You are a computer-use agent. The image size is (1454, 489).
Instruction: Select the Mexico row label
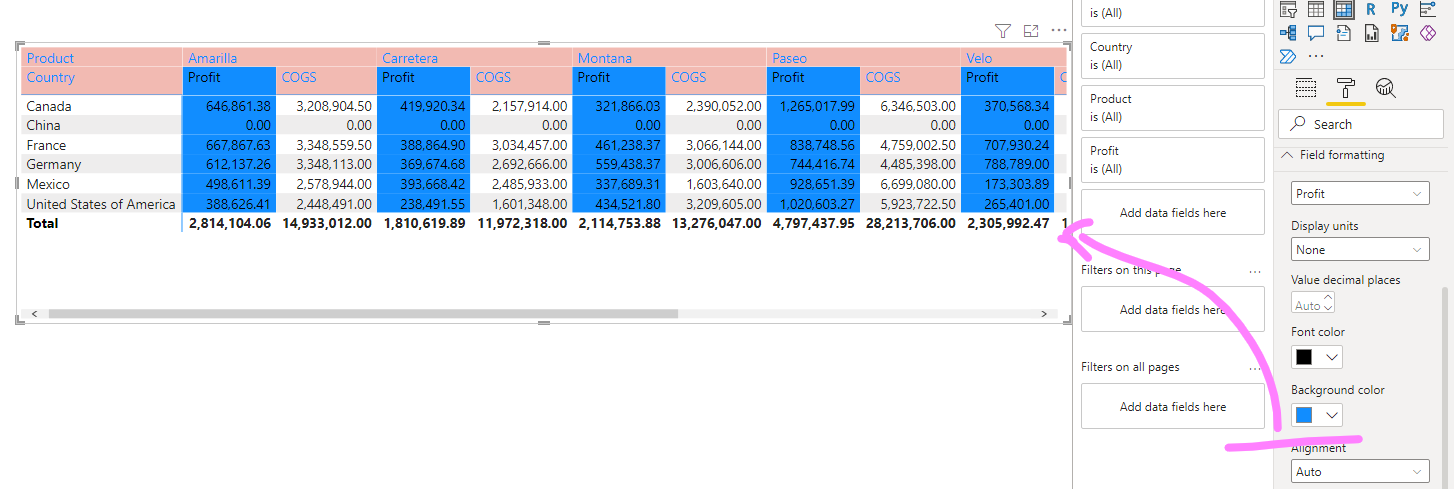tap(48, 184)
